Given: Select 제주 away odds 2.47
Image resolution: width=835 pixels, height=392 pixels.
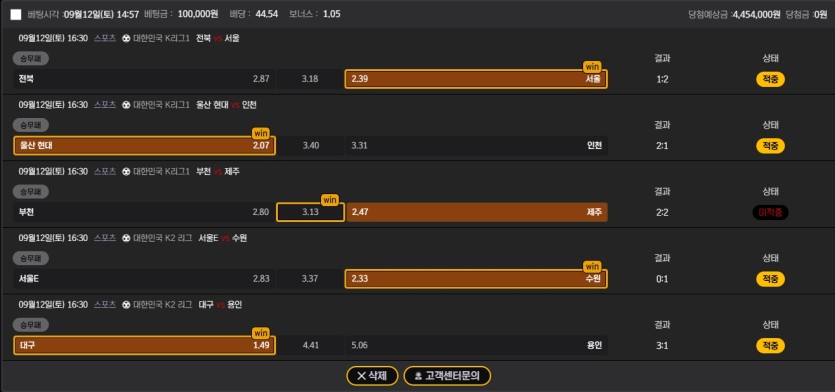Looking at the screenshot, I should (x=477, y=212).
